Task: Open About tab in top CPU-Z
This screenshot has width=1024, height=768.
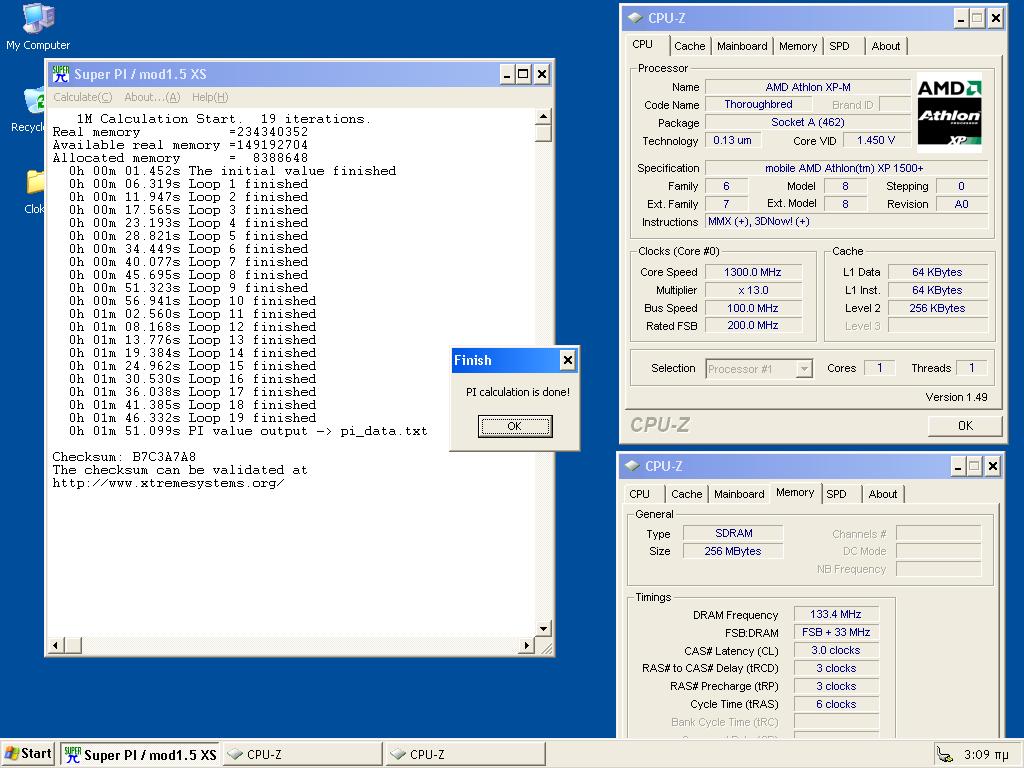Action: [x=886, y=46]
